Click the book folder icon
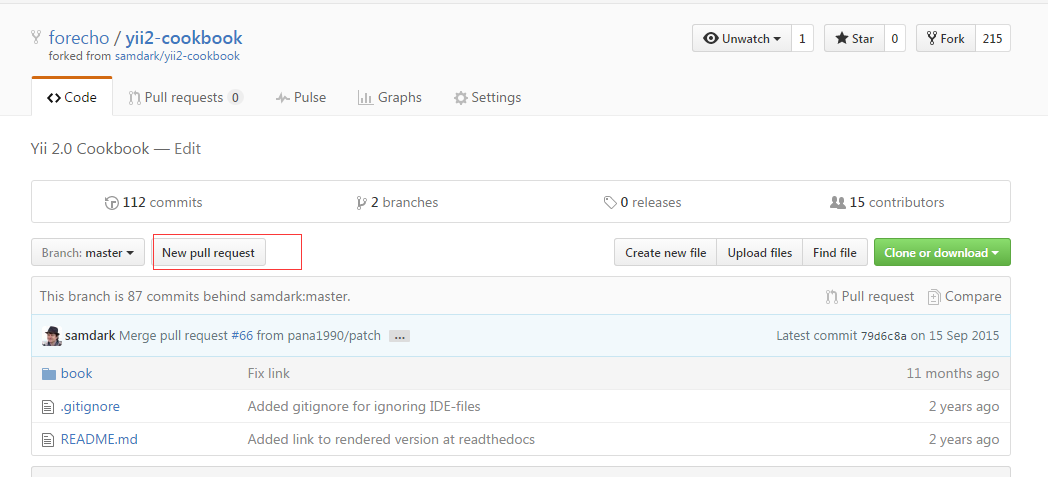Screen dimensions: 1048x477 click(49, 373)
